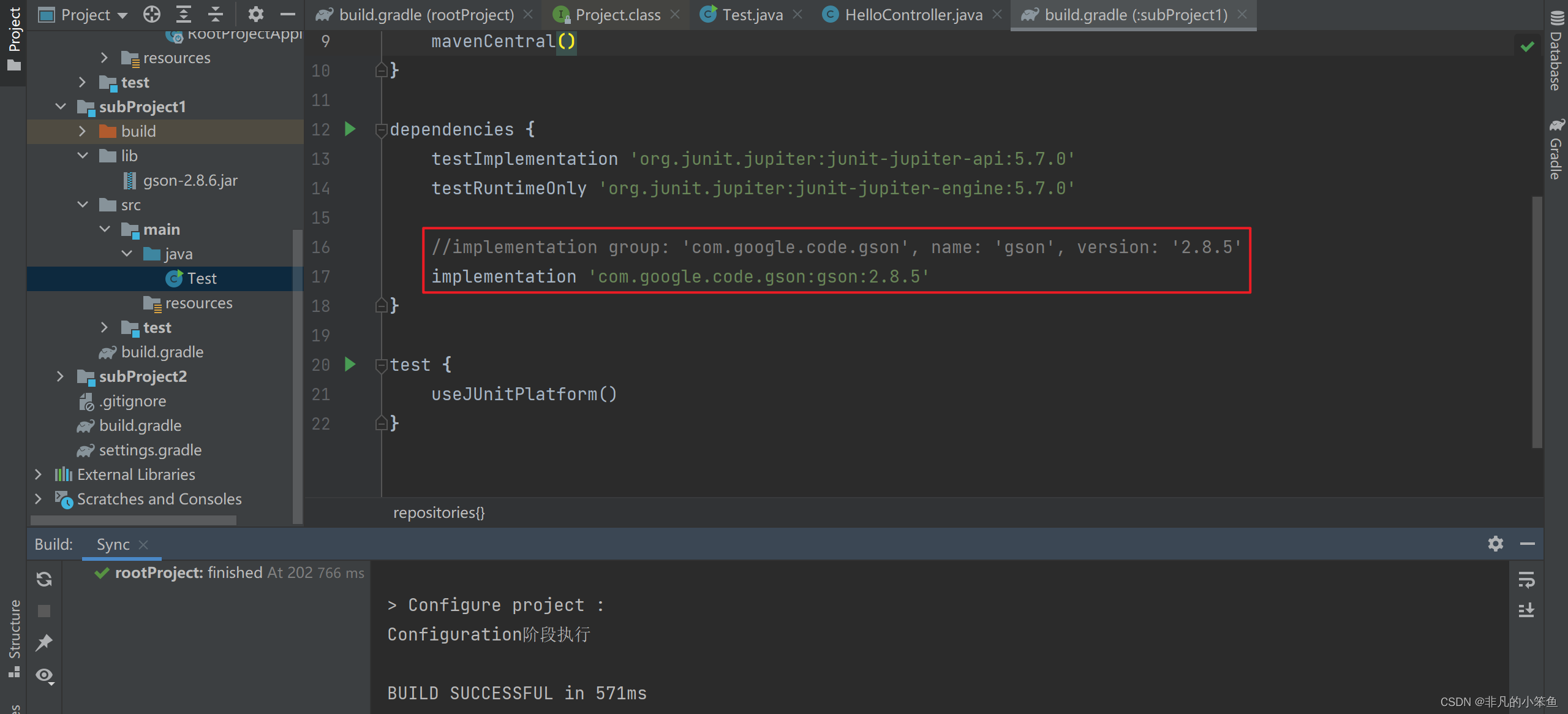
Task: Toggle scroll to end in build output
Action: tap(1526, 610)
